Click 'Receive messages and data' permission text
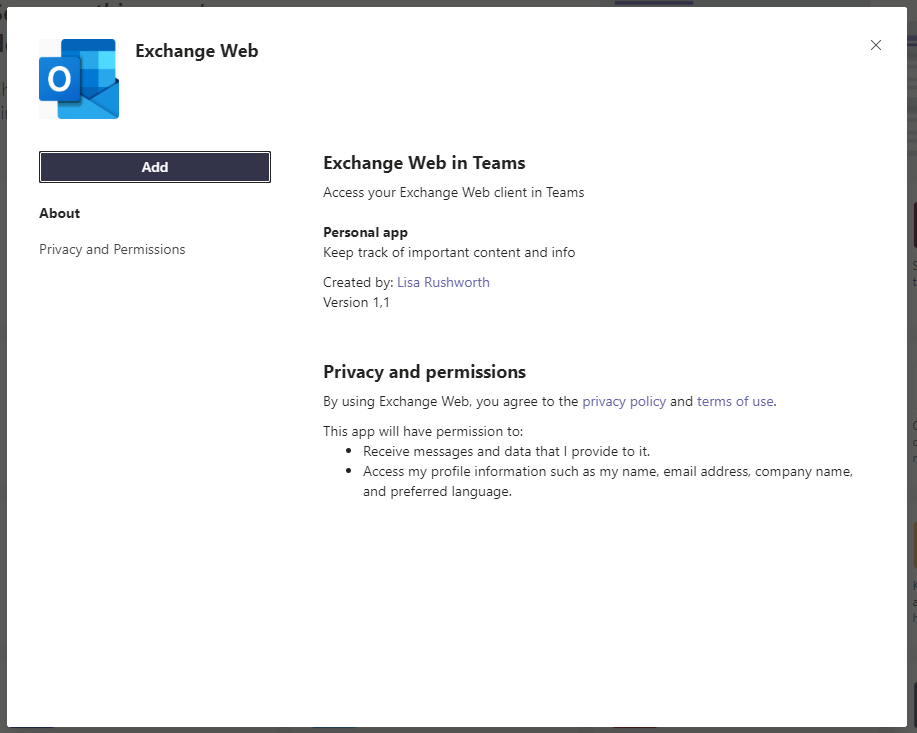This screenshot has width=917, height=733. [506, 452]
